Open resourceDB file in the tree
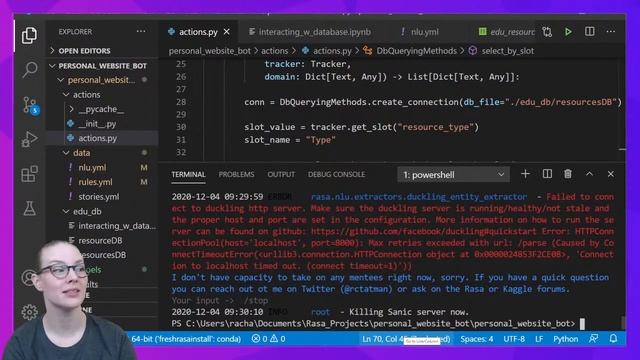The width and height of the screenshot is (640, 360). 100,240
